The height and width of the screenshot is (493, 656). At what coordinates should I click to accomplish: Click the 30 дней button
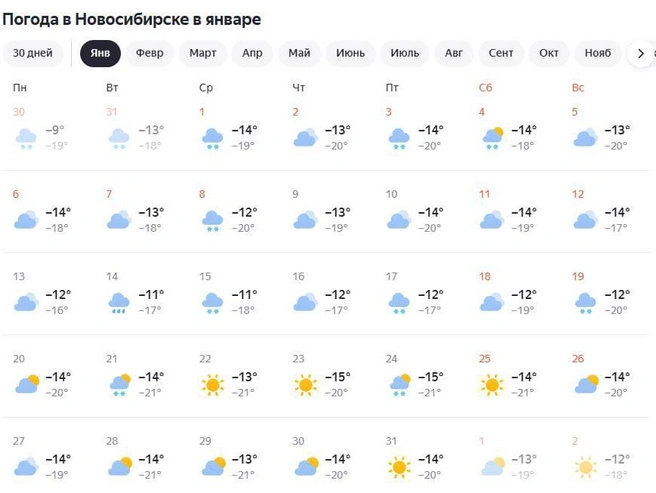coord(33,54)
